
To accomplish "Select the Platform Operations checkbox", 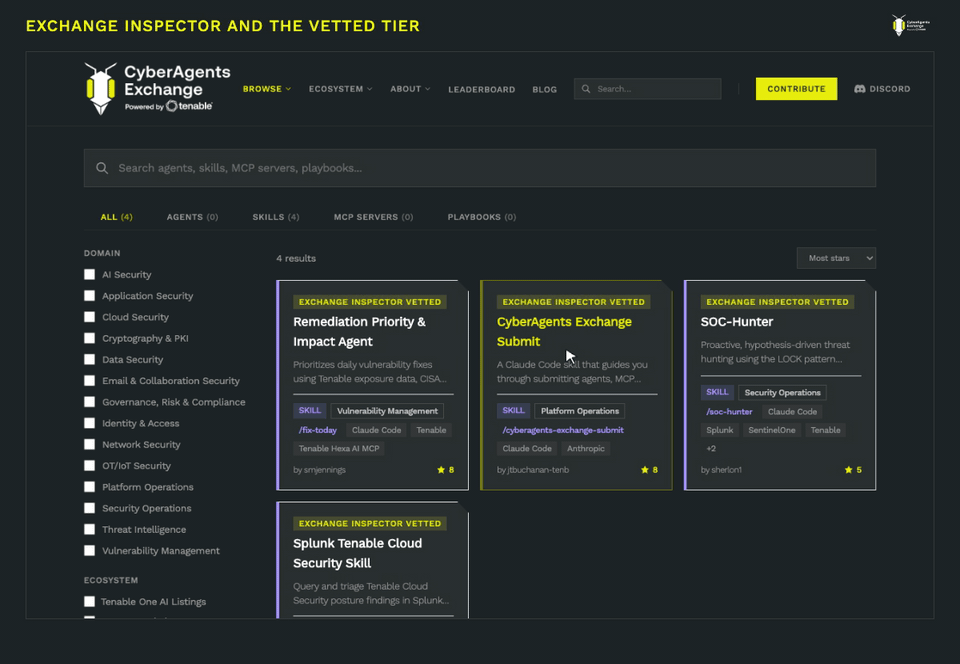I will coord(89,487).
